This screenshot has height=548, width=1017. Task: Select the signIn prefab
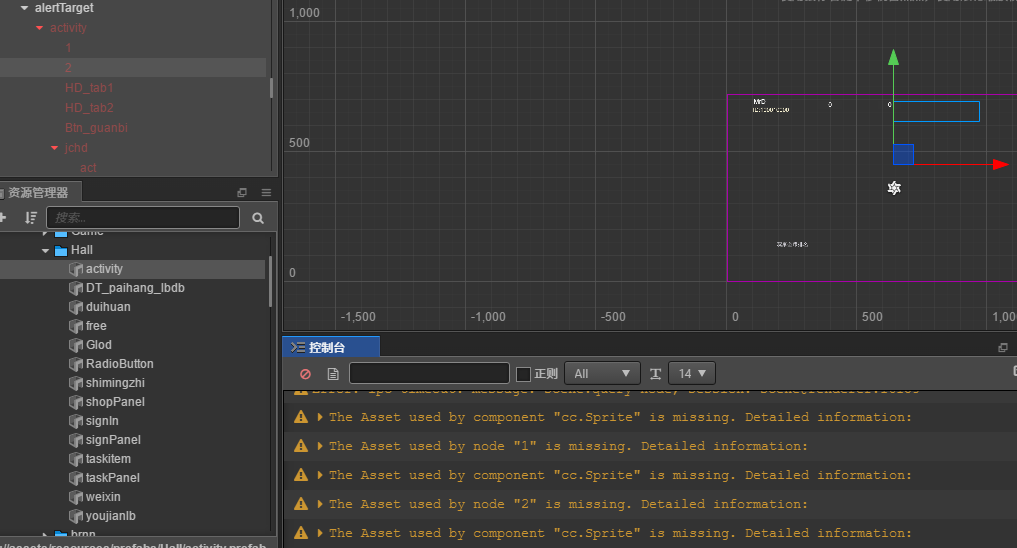click(102, 421)
